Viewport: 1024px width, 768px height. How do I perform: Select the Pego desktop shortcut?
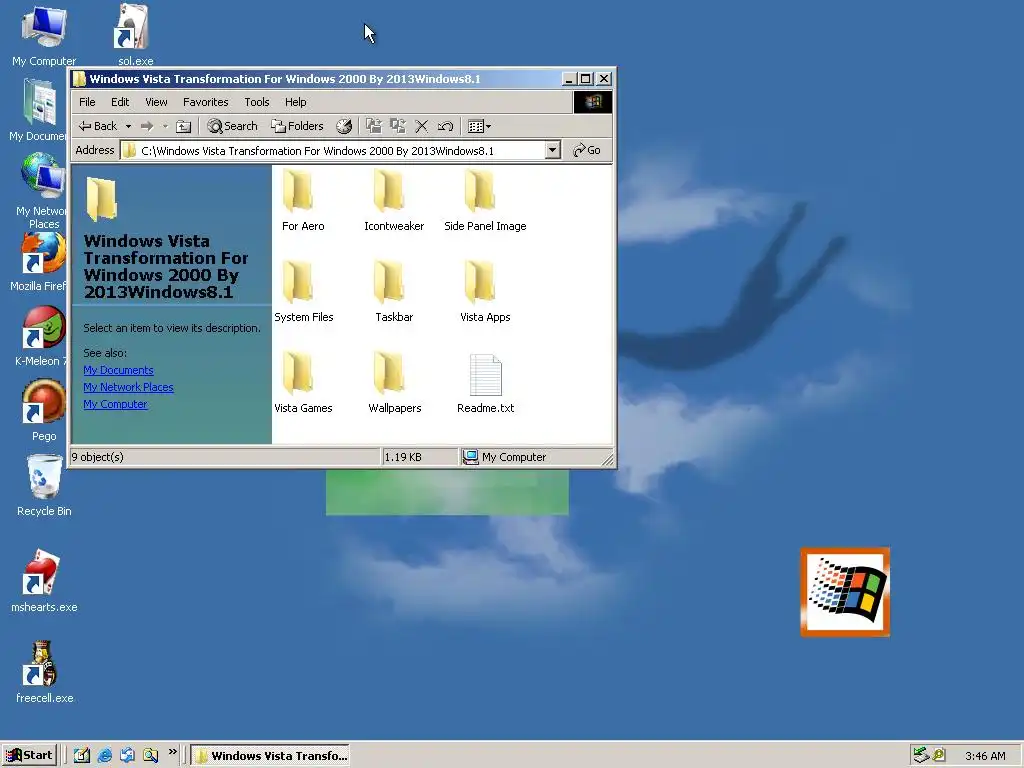(44, 411)
